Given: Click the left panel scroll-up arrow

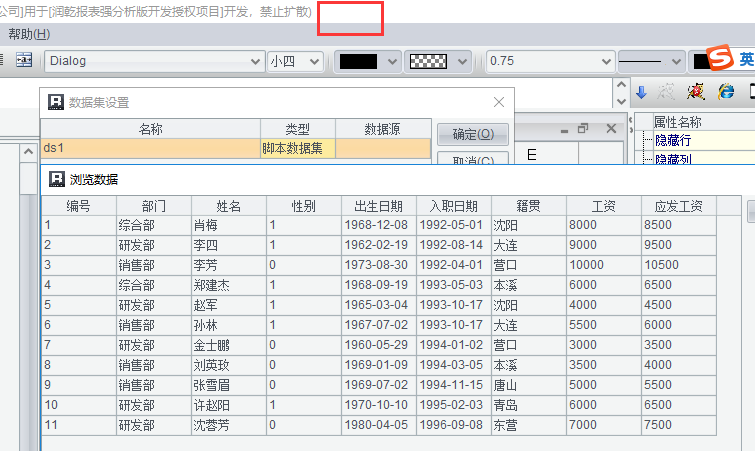Looking at the screenshot, I should [28, 152].
